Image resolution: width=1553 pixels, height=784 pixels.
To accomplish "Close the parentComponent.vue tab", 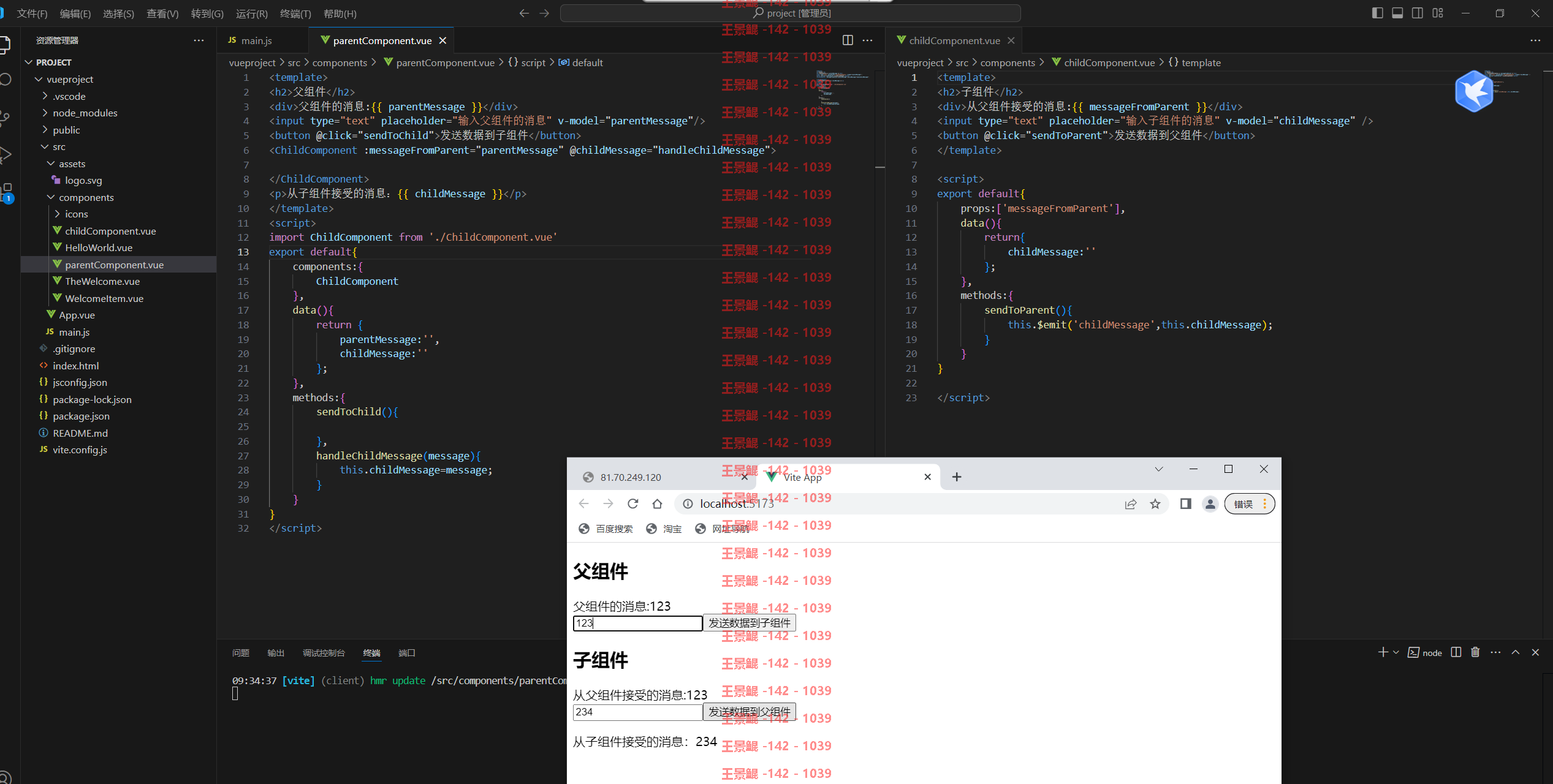I will coord(442,40).
